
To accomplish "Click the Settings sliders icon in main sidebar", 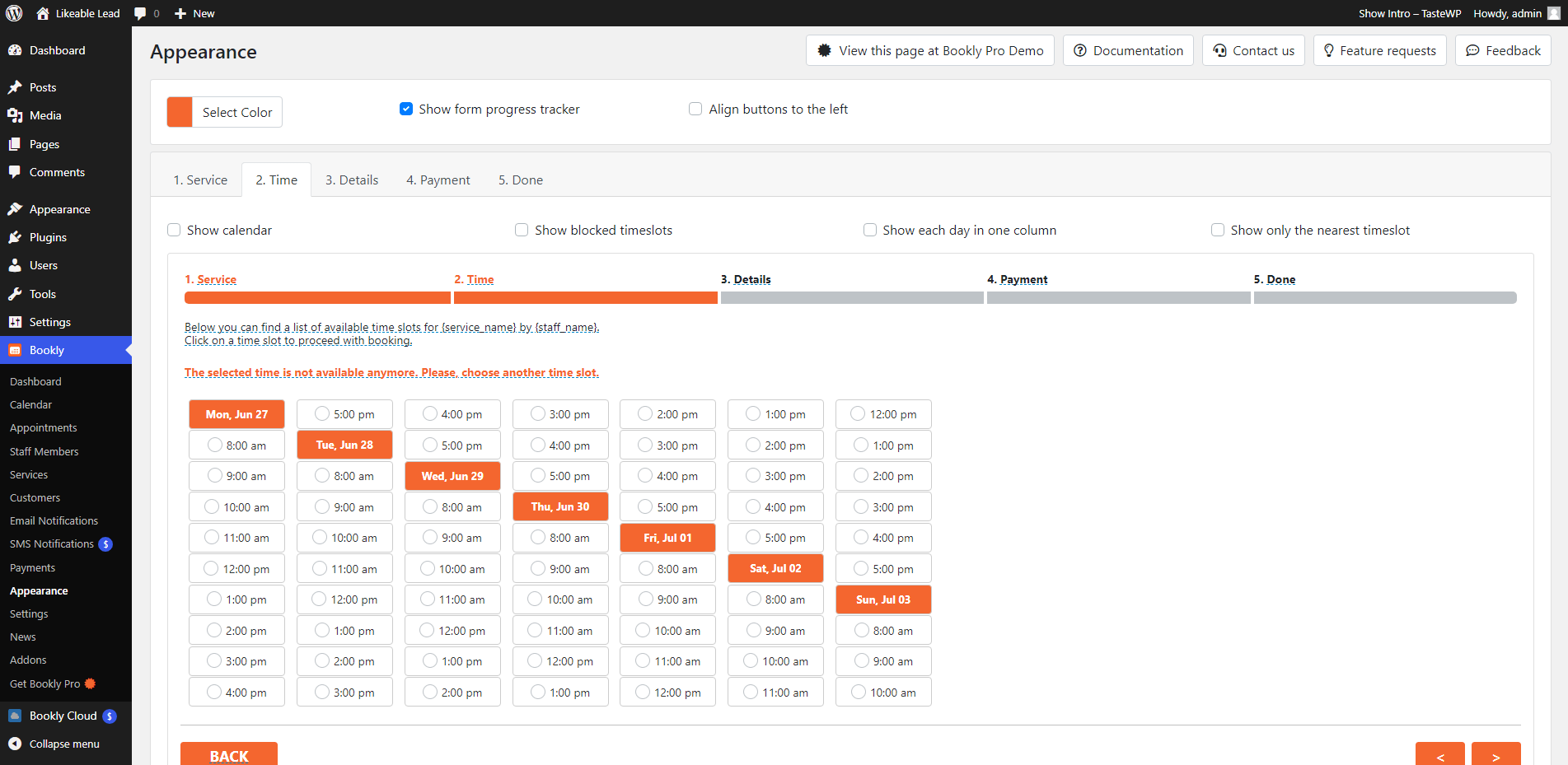I will [15, 322].
